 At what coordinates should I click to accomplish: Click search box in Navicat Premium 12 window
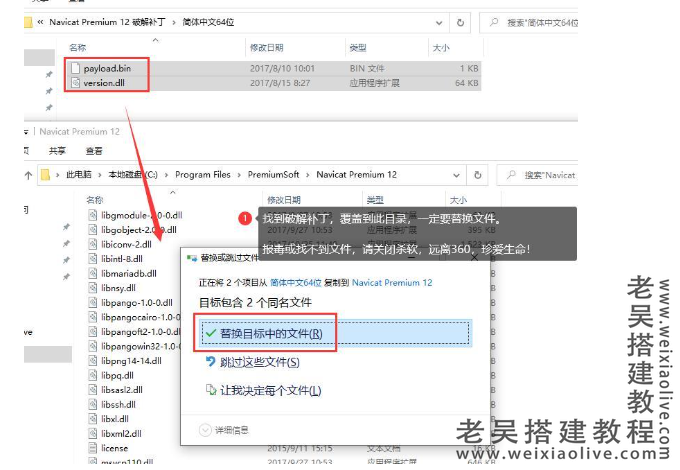point(537,175)
